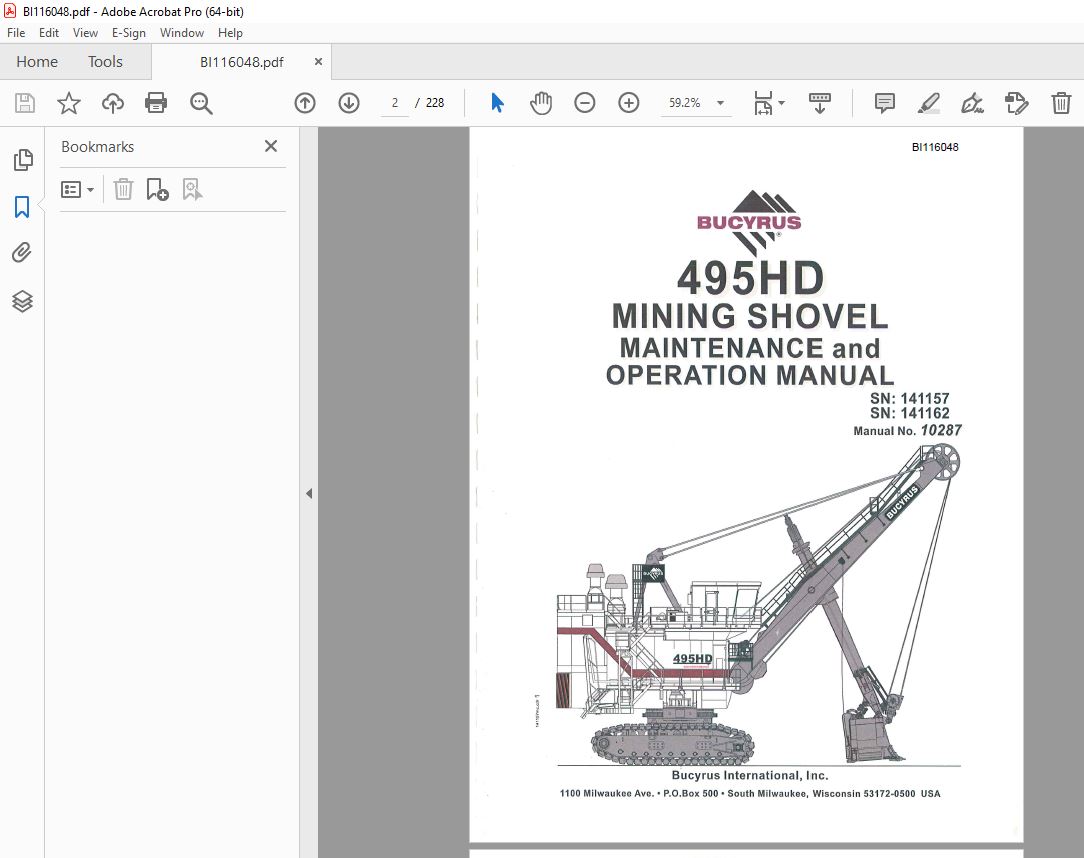Open the Sign document pen tool
The image size is (1084, 858).
tap(973, 103)
